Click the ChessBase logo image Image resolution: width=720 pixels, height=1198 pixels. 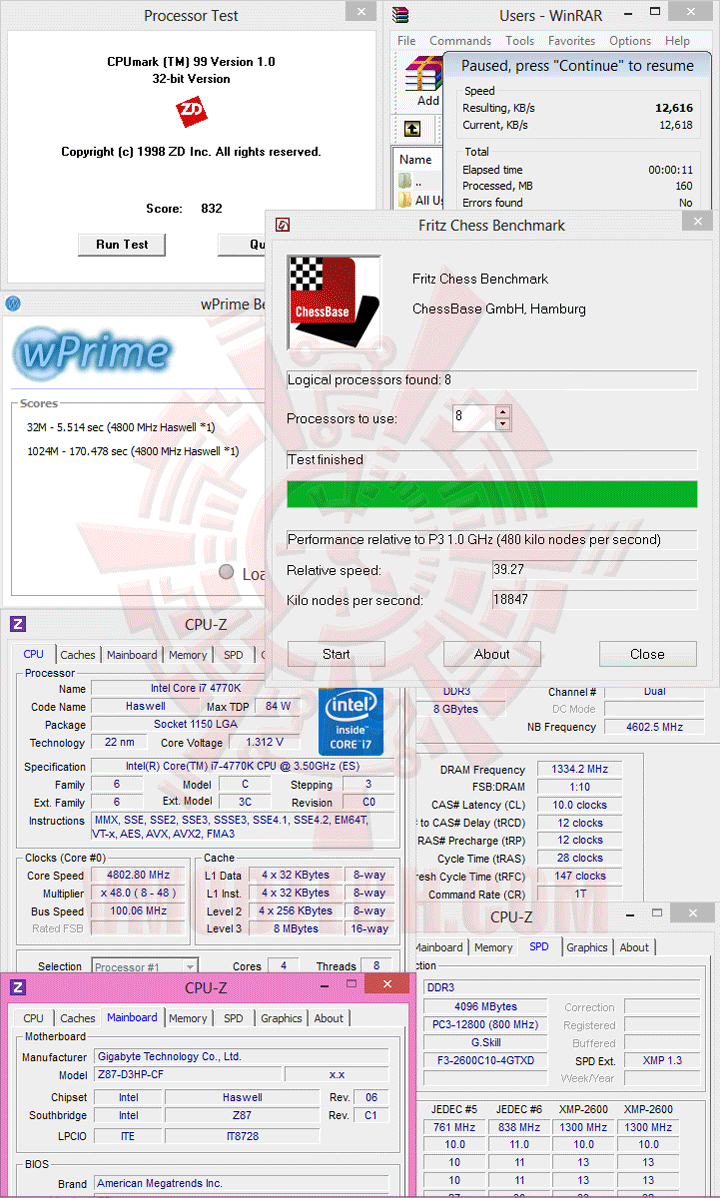coord(333,303)
